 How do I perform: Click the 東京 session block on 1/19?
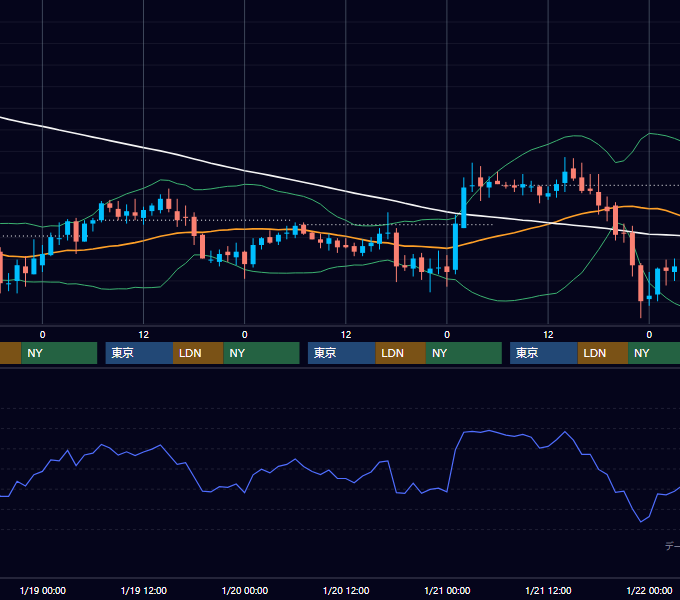139,353
